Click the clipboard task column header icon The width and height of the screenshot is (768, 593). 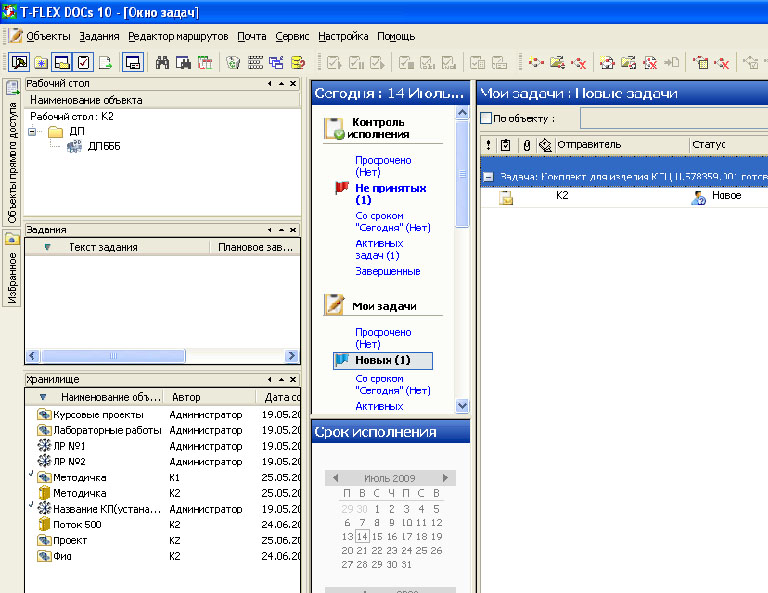pos(506,145)
